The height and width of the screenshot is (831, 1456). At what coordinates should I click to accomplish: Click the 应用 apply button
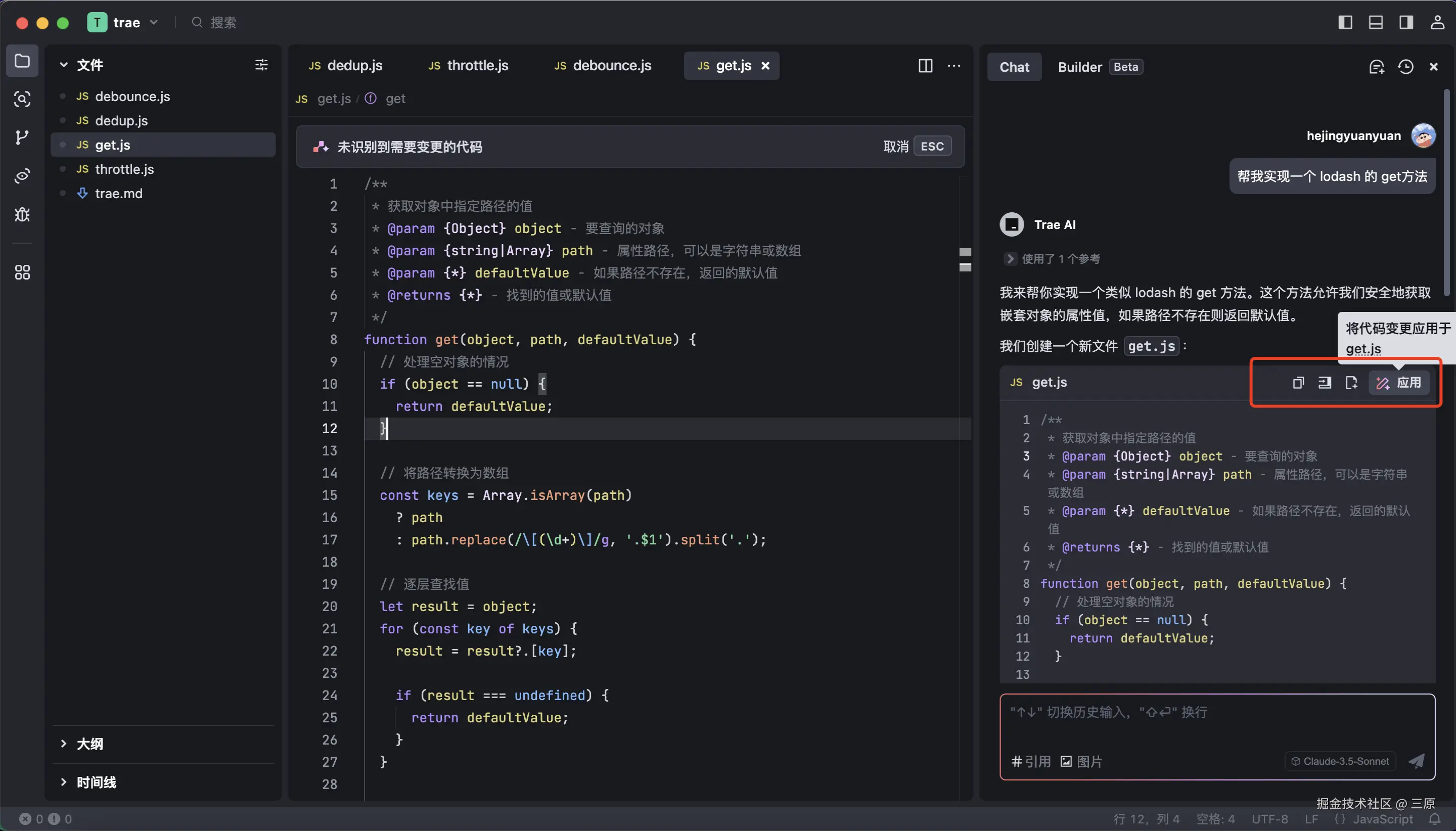pyautogui.click(x=1399, y=383)
